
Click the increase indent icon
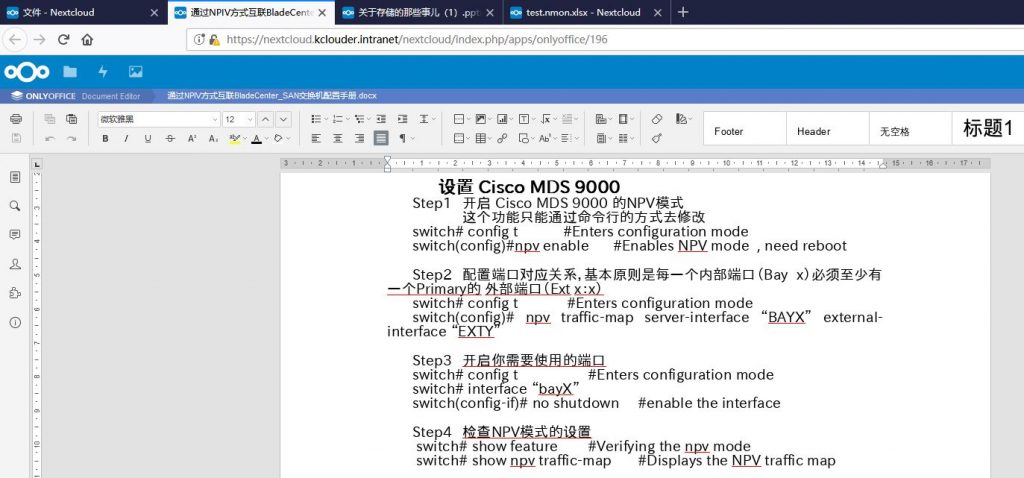403,119
